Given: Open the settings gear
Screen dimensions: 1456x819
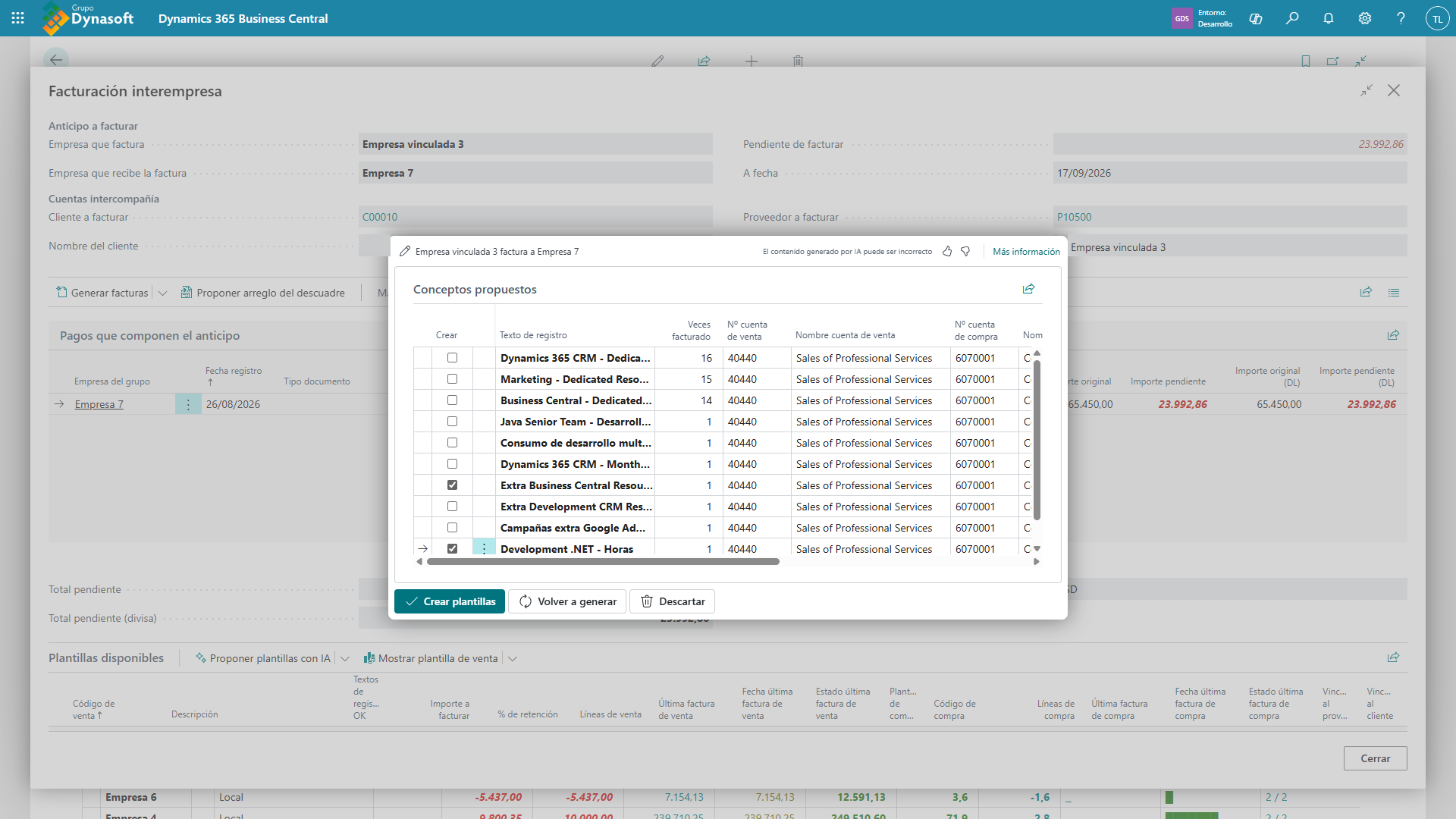Looking at the screenshot, I should pyautogui.click(x=1365, y=18).
